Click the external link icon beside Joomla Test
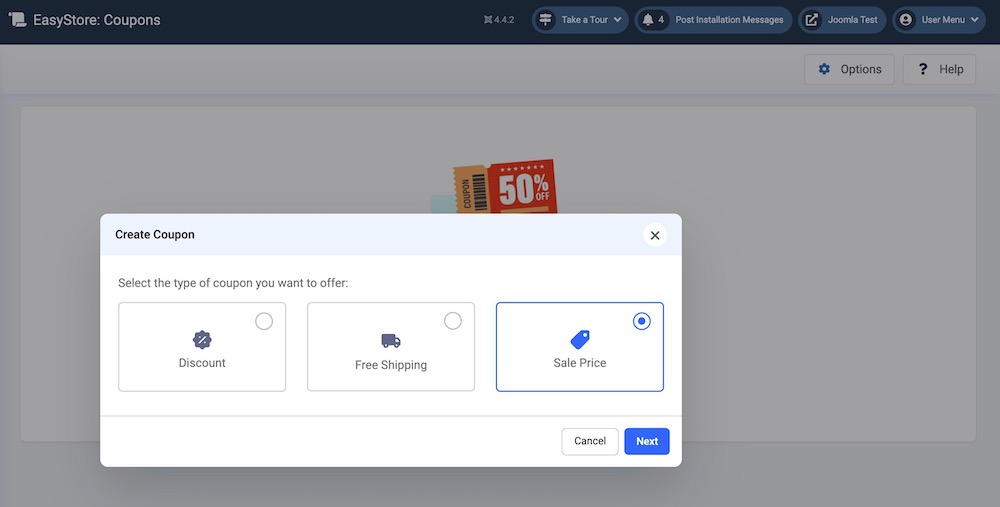Image resolution: width=1000 pixels, height=507 pixels. pos(811,20)
